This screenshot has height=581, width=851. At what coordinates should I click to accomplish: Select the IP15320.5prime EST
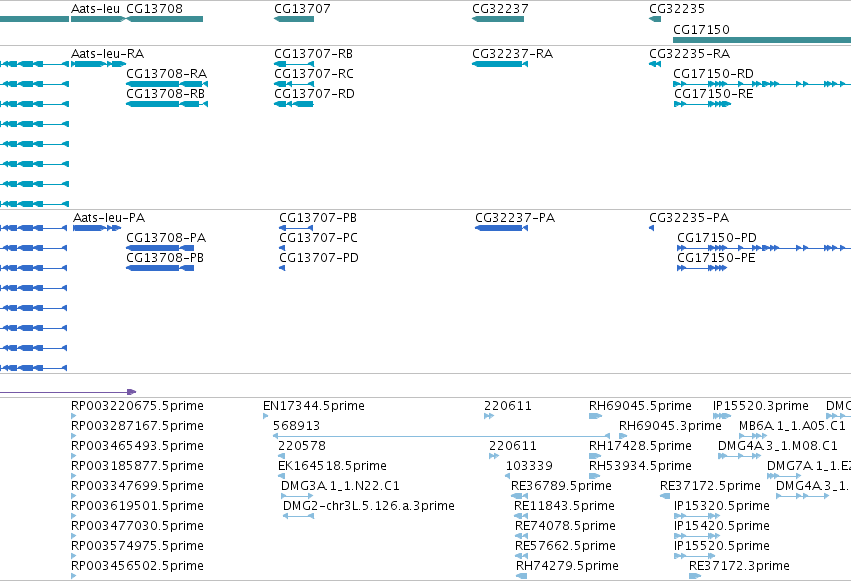click(x=697, y=516)
